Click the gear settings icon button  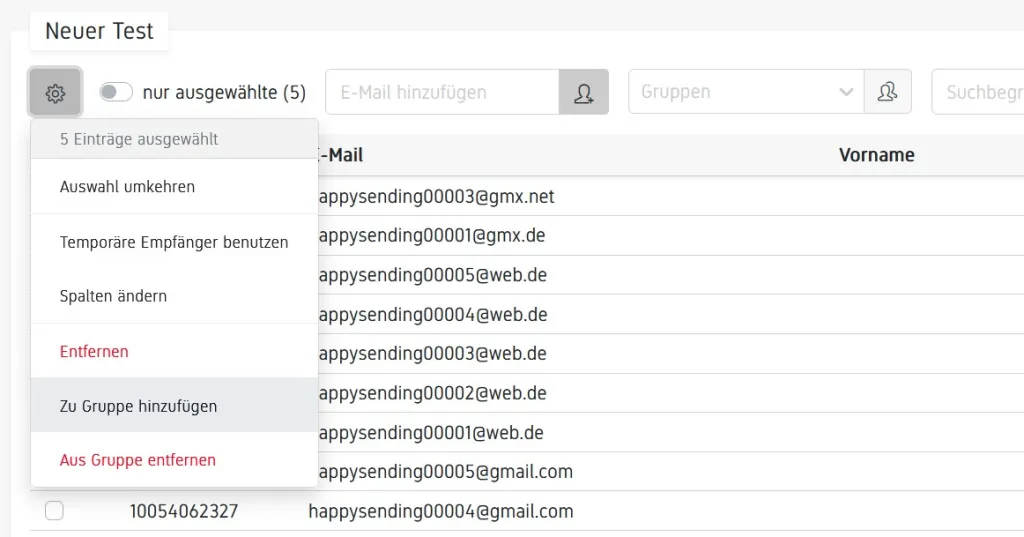click(55, 93)
